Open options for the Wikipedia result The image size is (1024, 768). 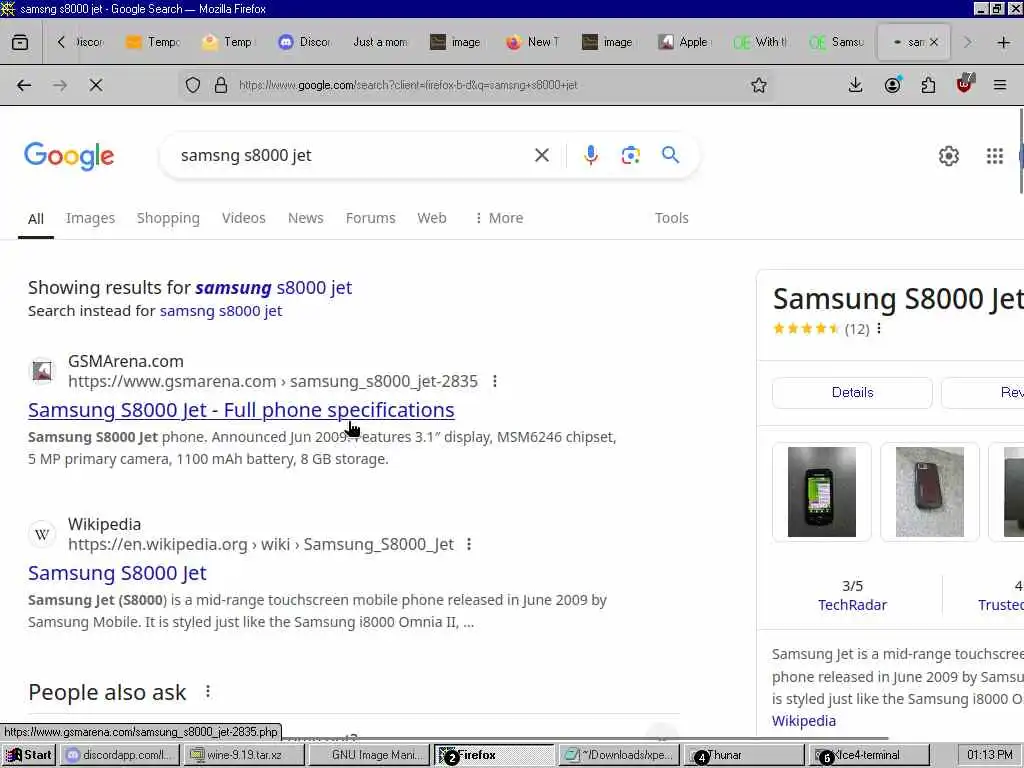pyautogui.click(x=469, y=544)
